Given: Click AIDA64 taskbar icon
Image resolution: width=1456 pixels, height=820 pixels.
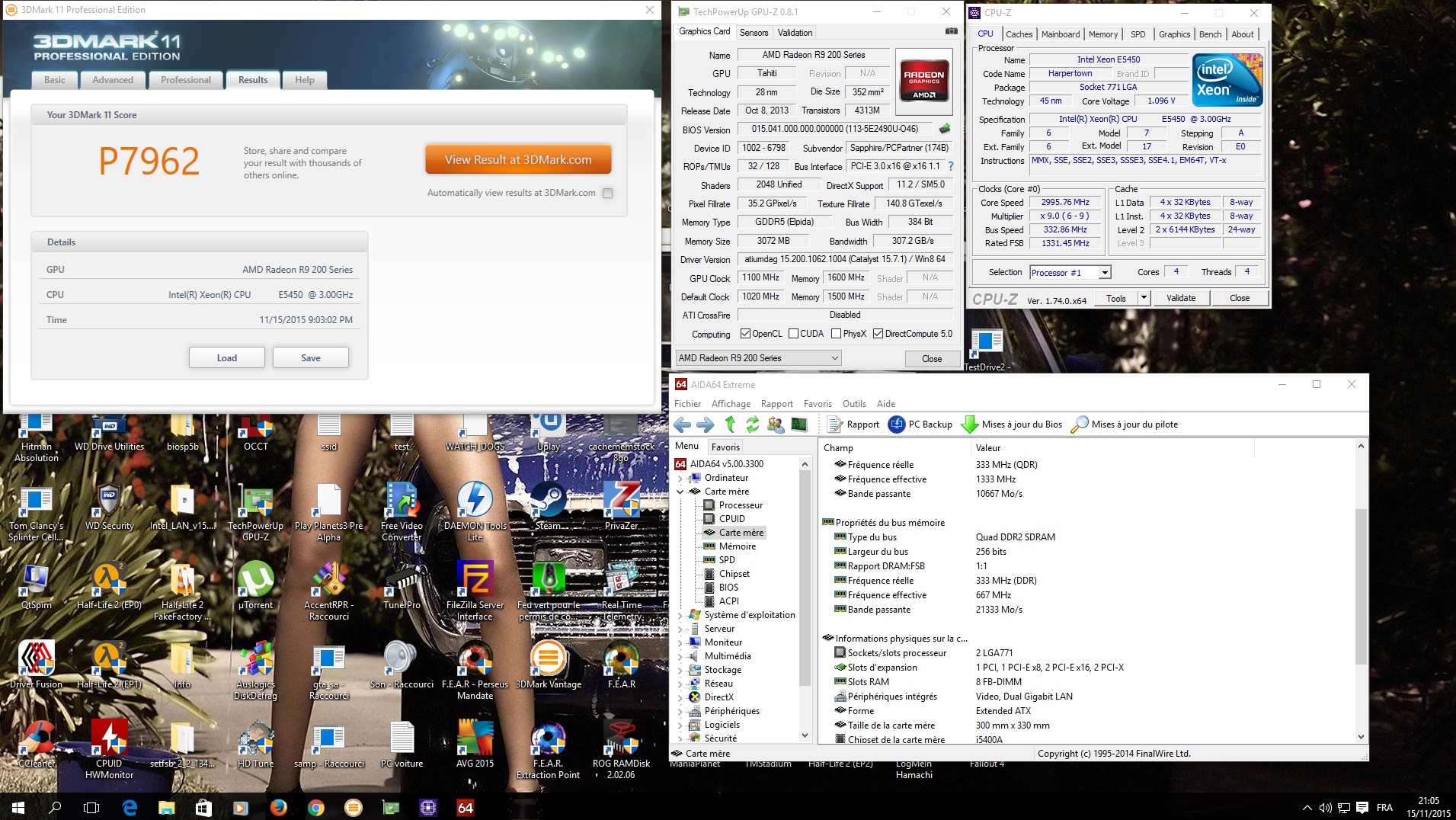Looking at the screenshot, I should pos(466,807).
